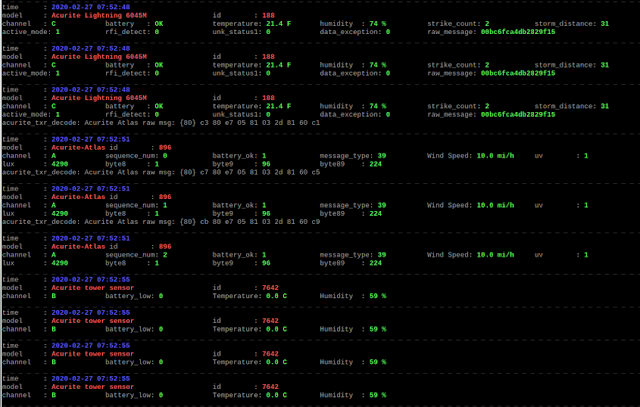Select byte89 value 224 in sequence_num 1 block
Screen dimensions: 640x407
coord(376,214)
